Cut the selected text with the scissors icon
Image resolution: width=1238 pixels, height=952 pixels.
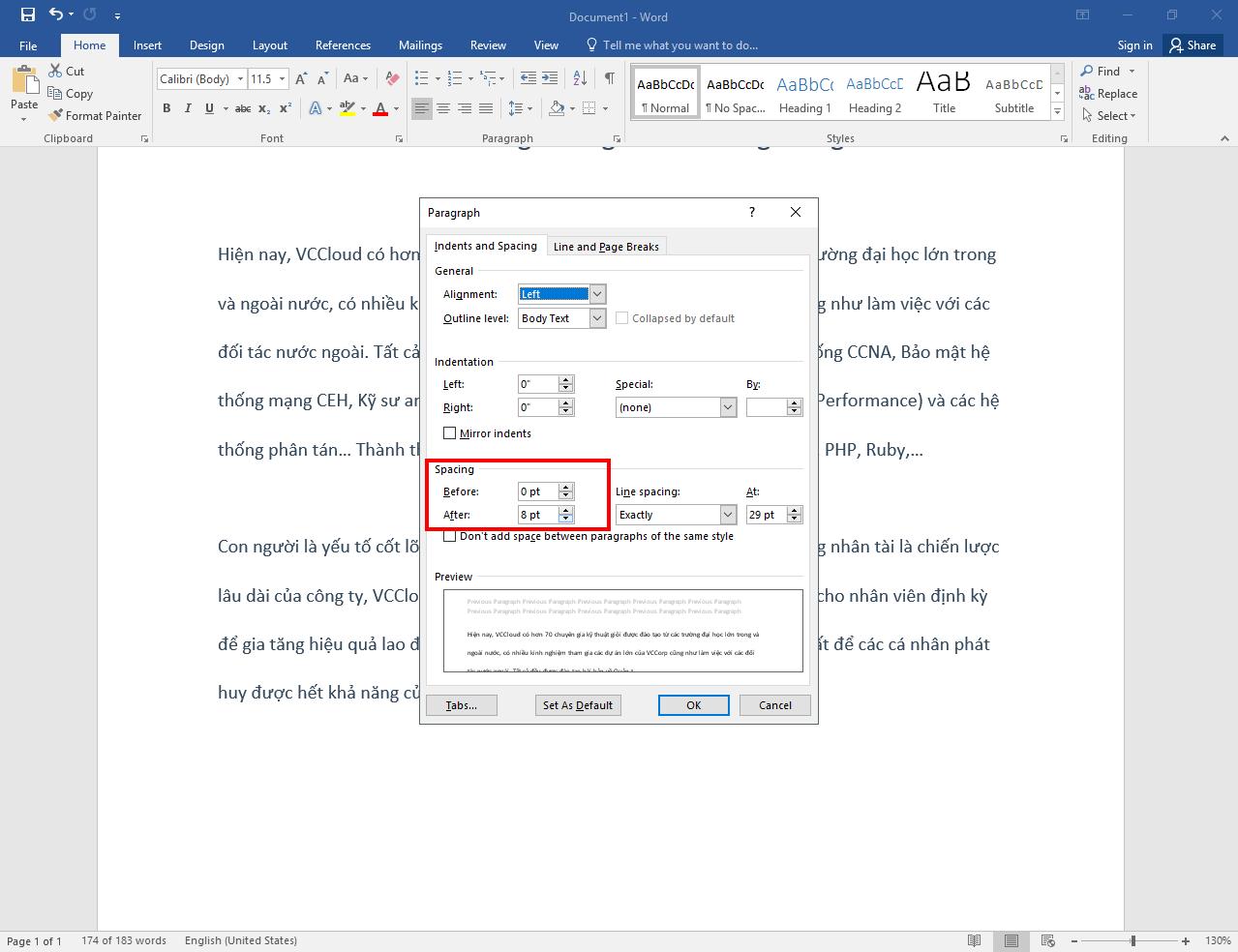pyautogui.click(x=66, y=71)
